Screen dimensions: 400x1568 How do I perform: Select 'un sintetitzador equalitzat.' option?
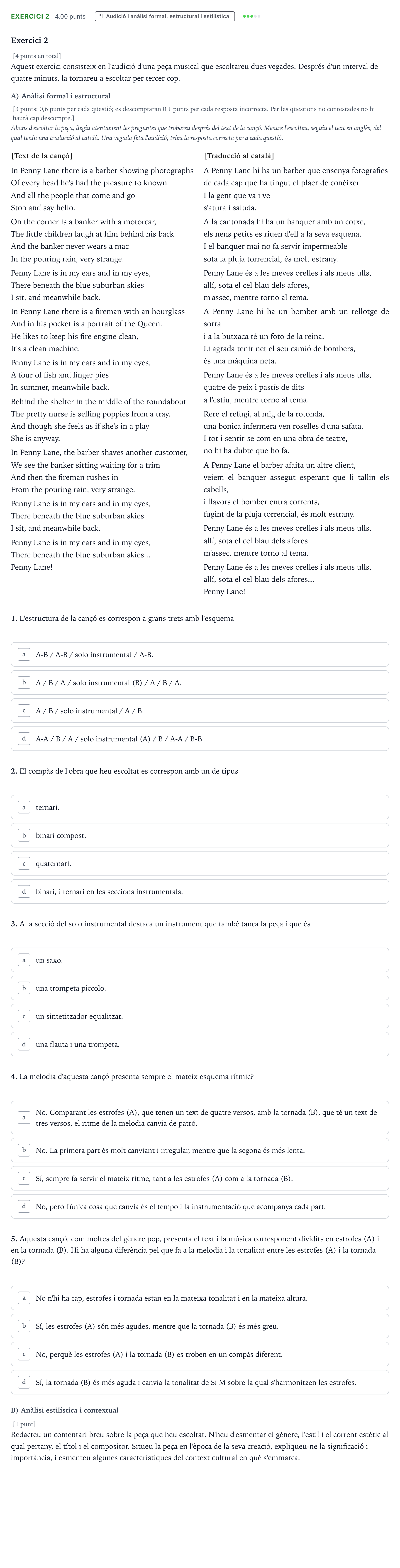pos(200,1016)
